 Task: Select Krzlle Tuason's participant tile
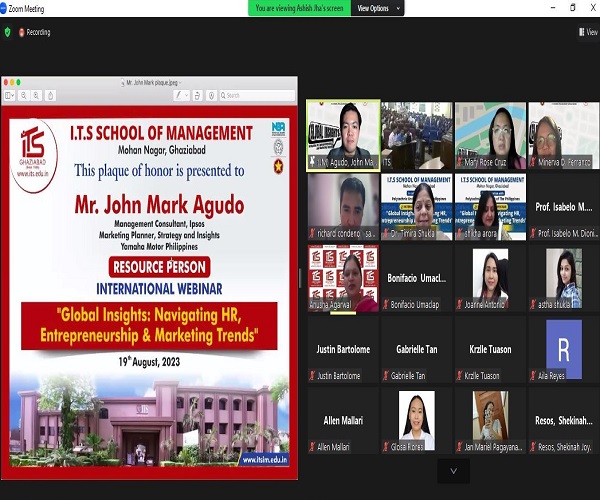(490, 349)
